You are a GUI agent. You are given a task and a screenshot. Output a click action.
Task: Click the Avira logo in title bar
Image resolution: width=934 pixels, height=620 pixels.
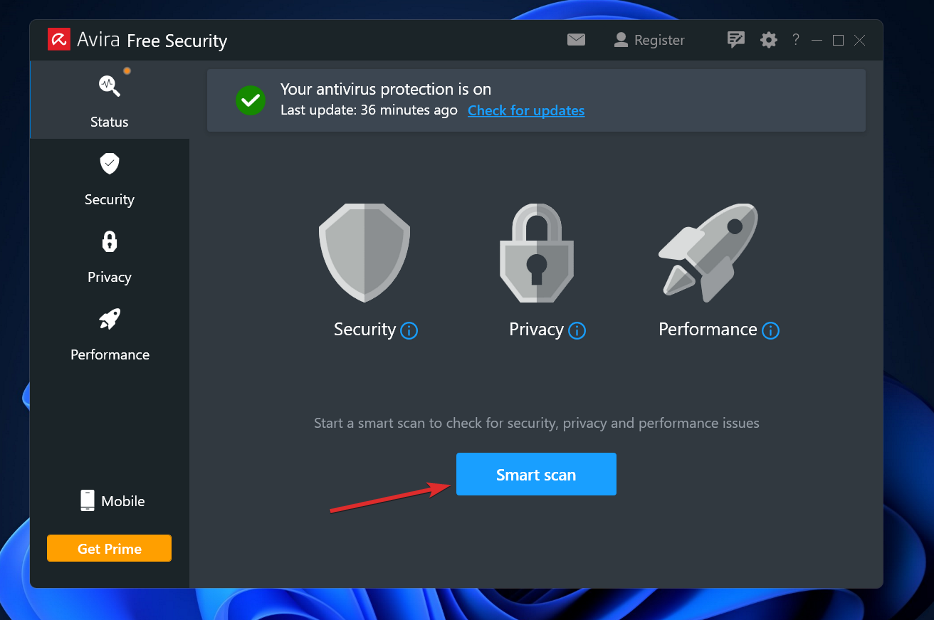[59, 40]
